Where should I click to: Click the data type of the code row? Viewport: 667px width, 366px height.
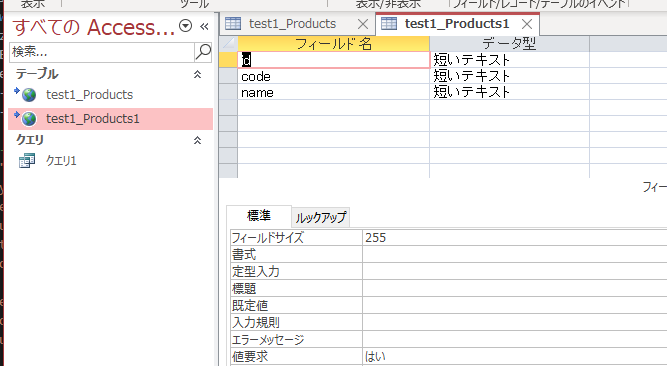509,76
